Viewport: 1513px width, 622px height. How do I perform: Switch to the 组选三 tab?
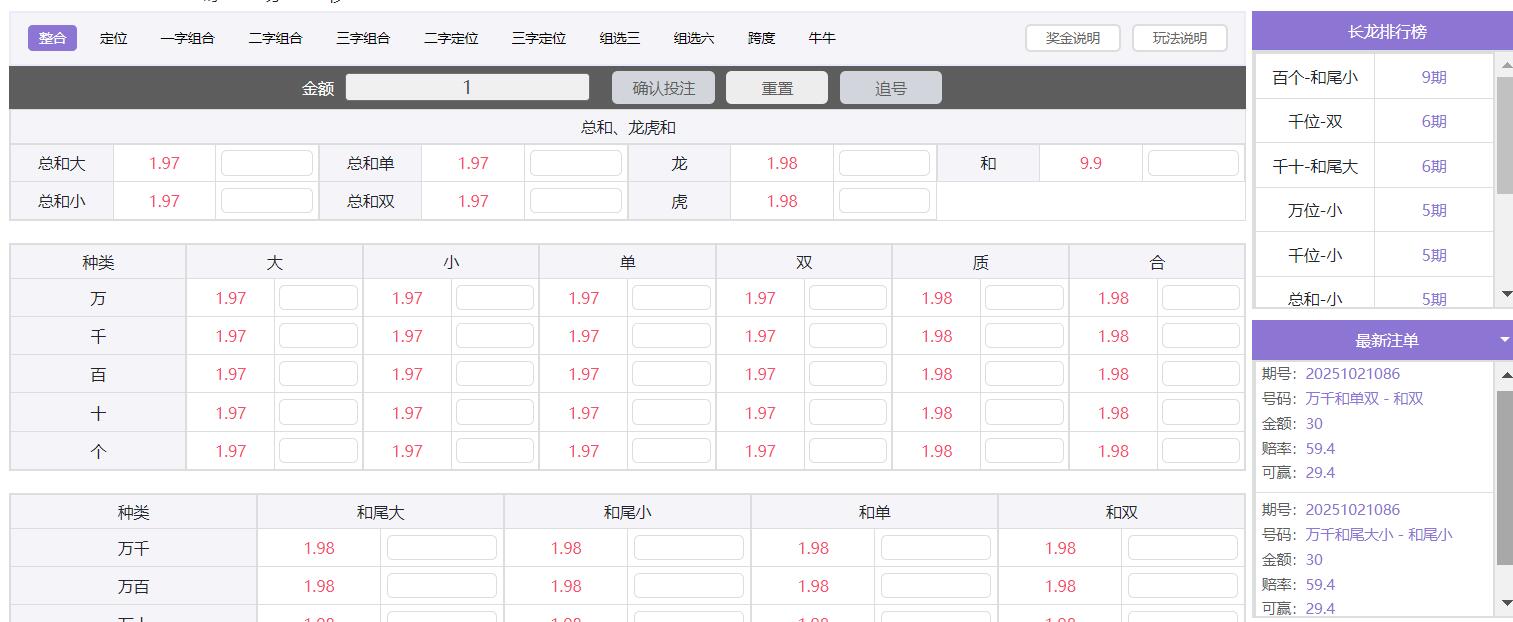[x=618, y=37]
